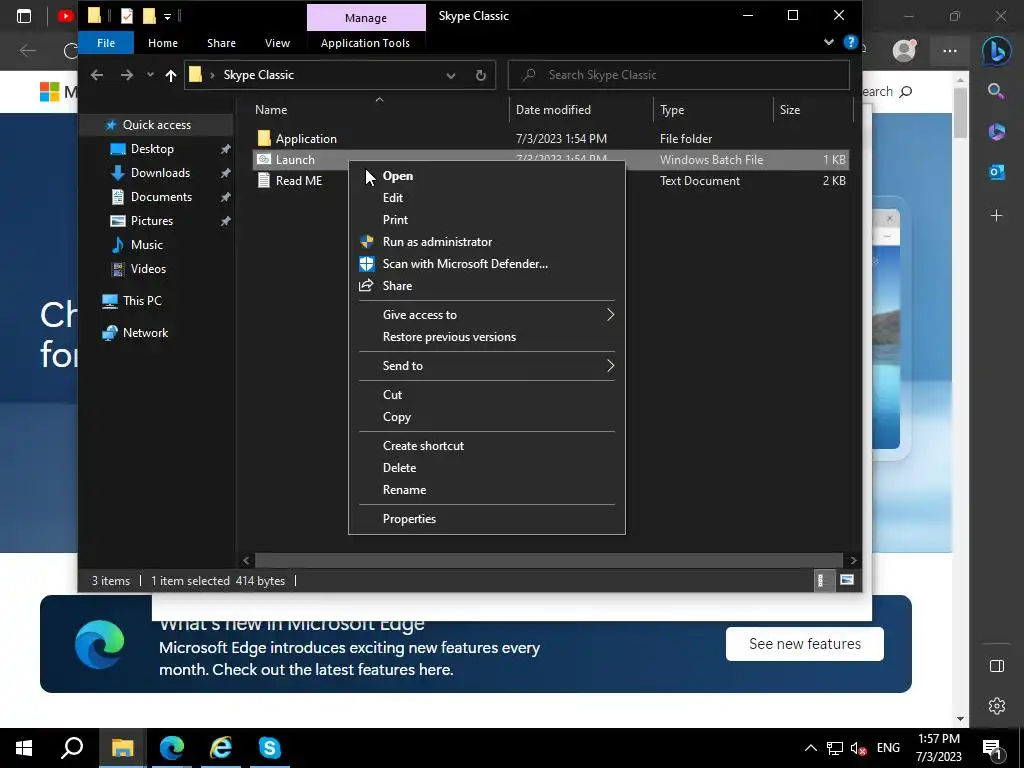
Task: Select the Manage contextual tab
Action: (x=366, y=18)
